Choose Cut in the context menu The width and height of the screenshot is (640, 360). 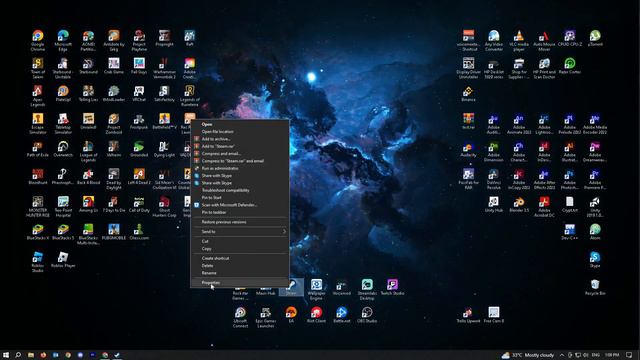point(240,241)
